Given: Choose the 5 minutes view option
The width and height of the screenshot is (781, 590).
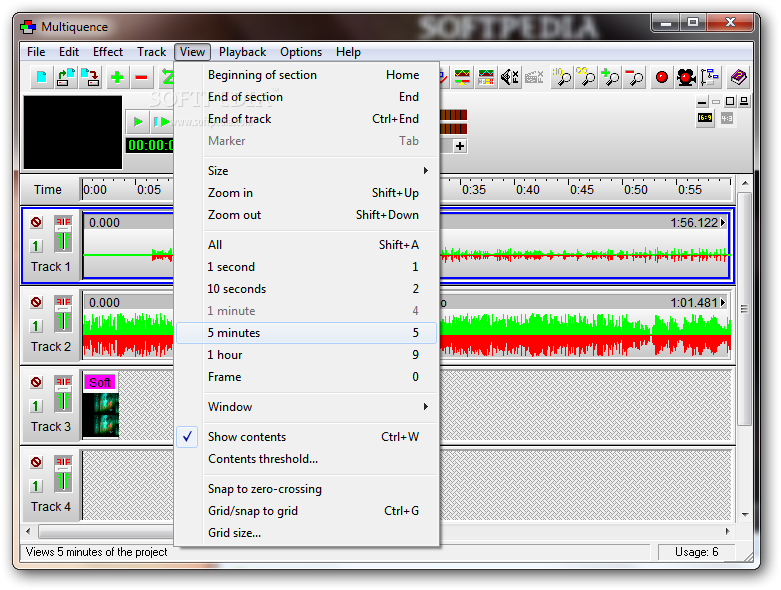Looking at the screenshot, I should tap(306, 333).
